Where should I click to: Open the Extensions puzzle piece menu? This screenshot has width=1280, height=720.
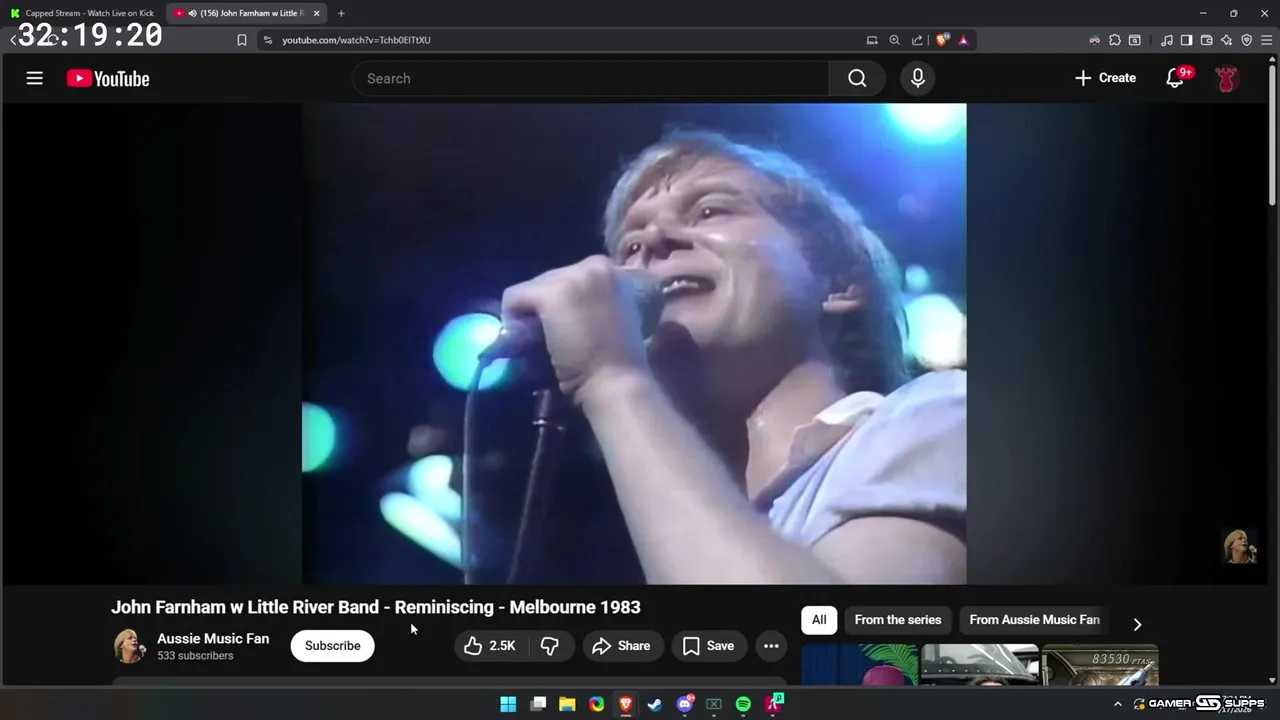[1114, 40]
